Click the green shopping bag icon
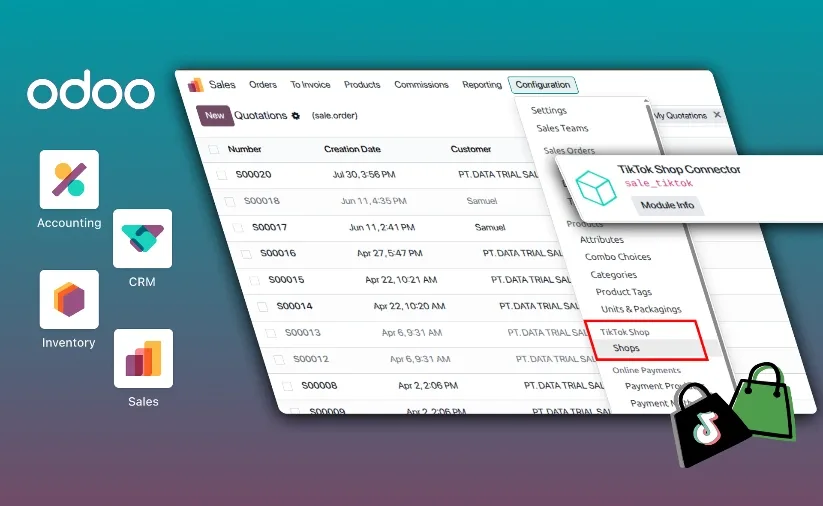This screenshot has width=823, height=506. pos(765,402)
